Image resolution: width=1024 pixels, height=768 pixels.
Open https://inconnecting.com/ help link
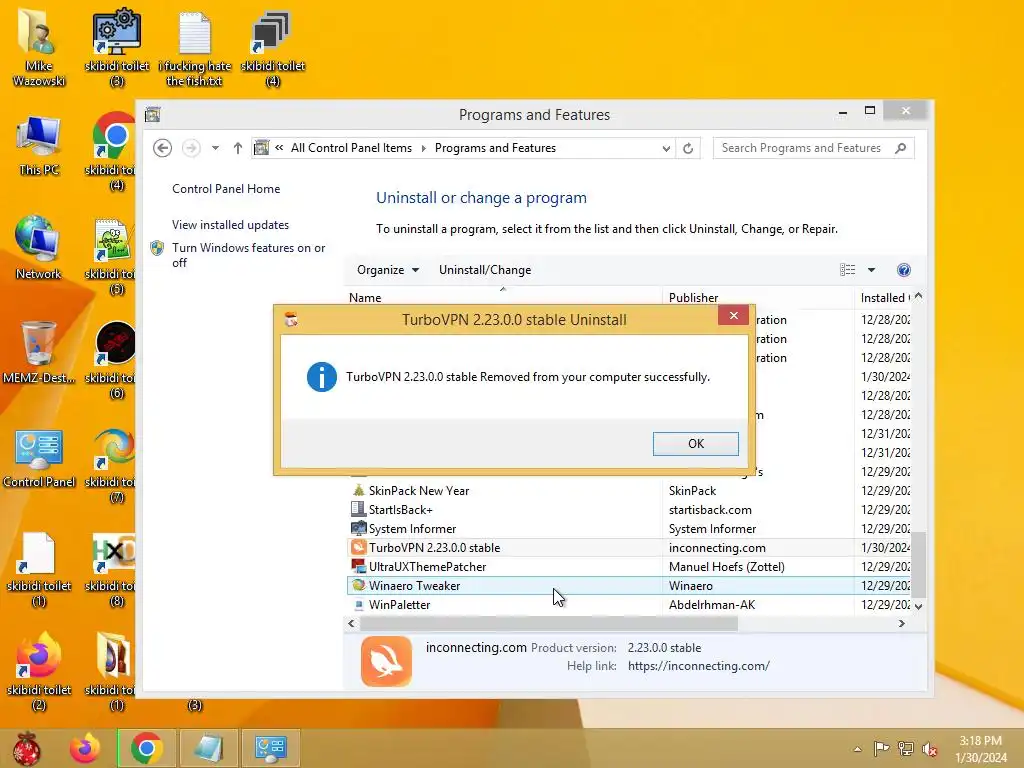tap(698, 666)
